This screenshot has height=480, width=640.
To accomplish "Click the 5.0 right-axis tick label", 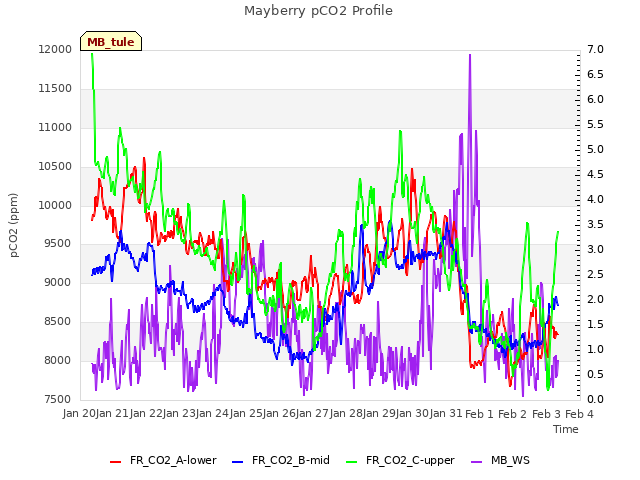I will click(595, 149).
